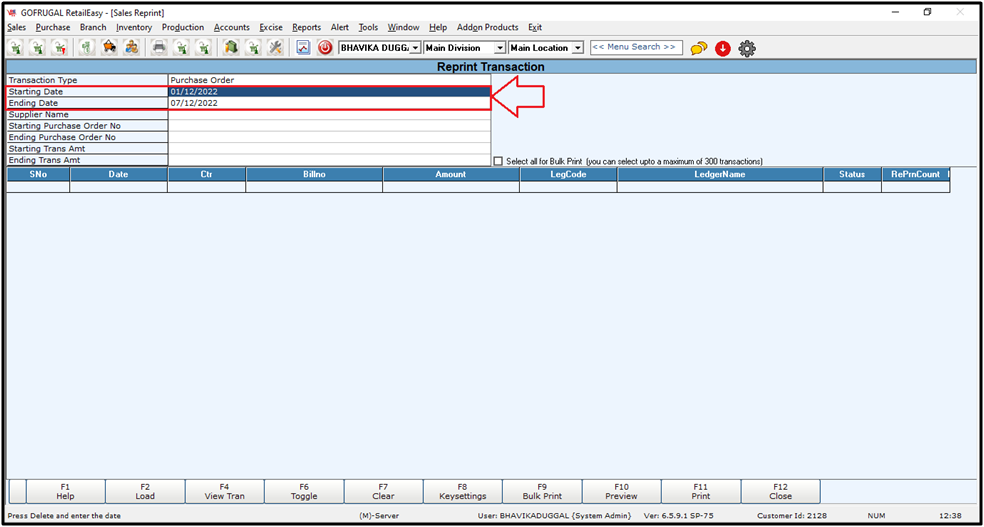Open the yellow chat bubbles icon
Screen dimensions: 984x527
click(x=699, y=48)
